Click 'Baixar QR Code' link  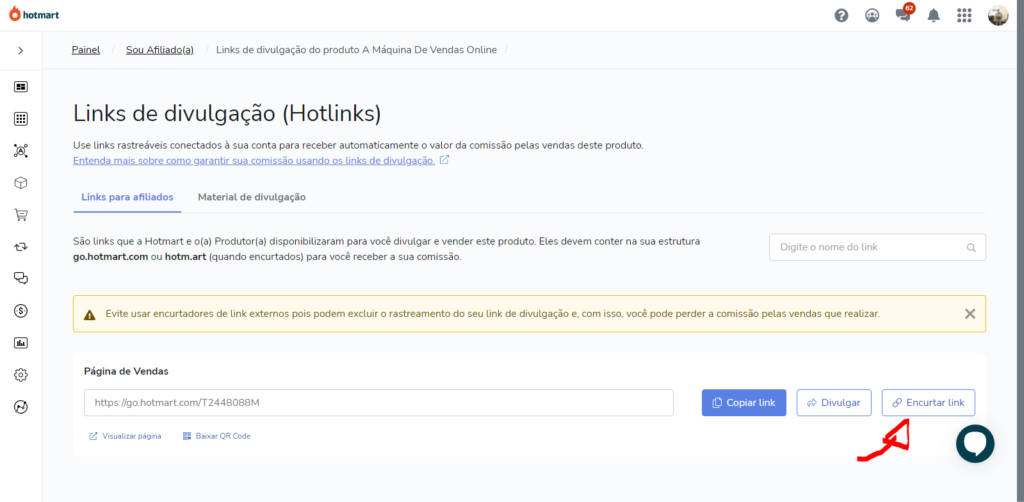coord(217,436)
